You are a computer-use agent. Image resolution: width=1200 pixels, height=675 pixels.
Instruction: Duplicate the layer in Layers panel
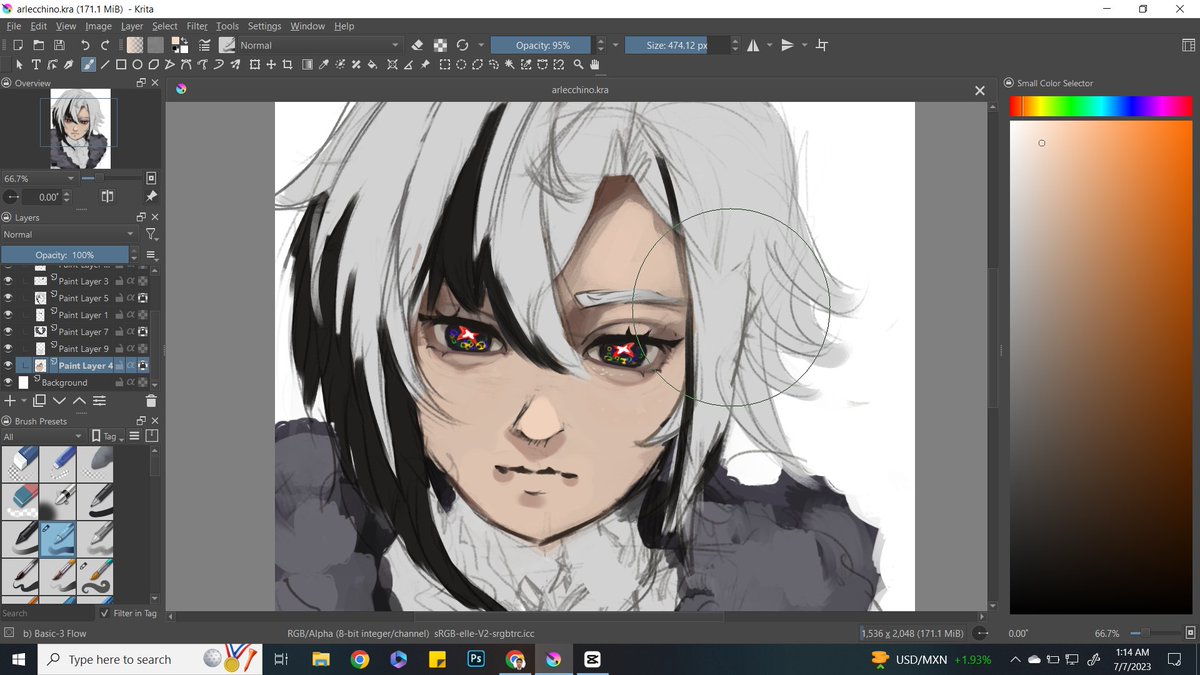tap(39, 400)
